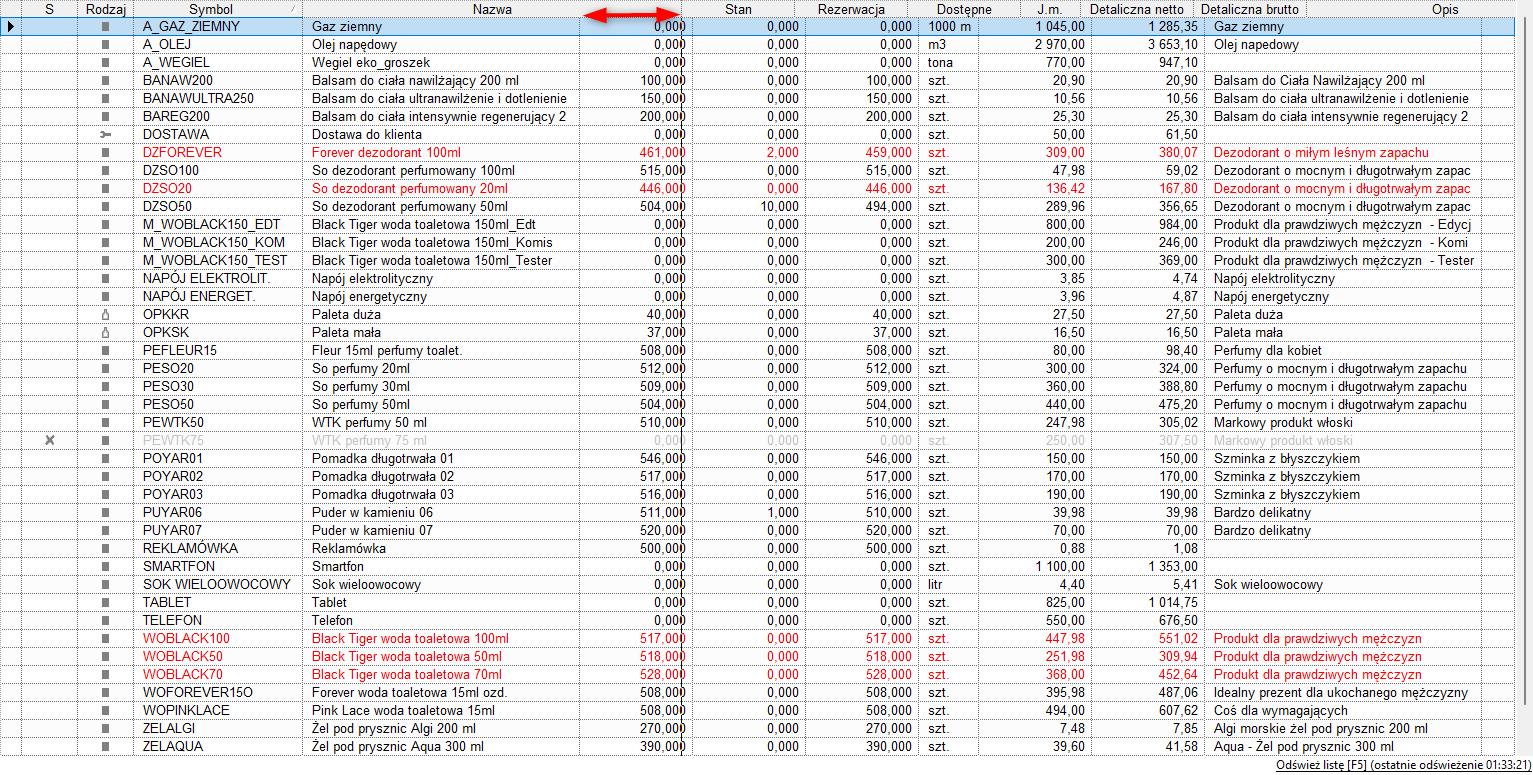The image size is (1533, 775).
Task: Select the PESO30 symbol cell
Action: (219, 386)
